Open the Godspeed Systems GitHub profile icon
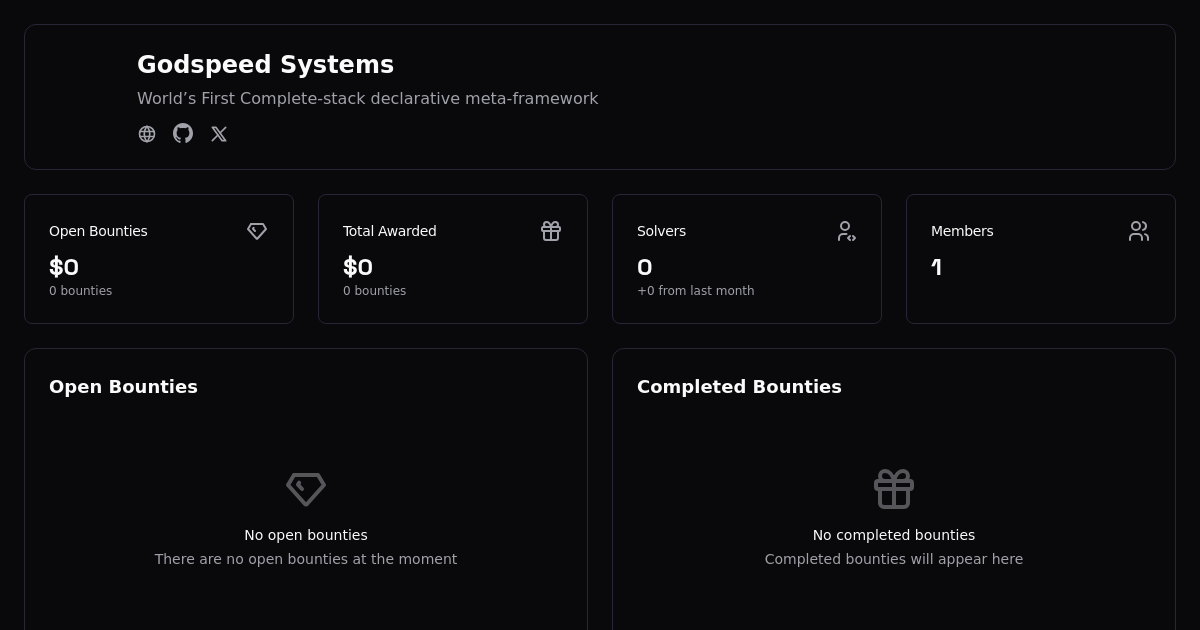This screenshot has height=630, width=1200. point(183,134)
